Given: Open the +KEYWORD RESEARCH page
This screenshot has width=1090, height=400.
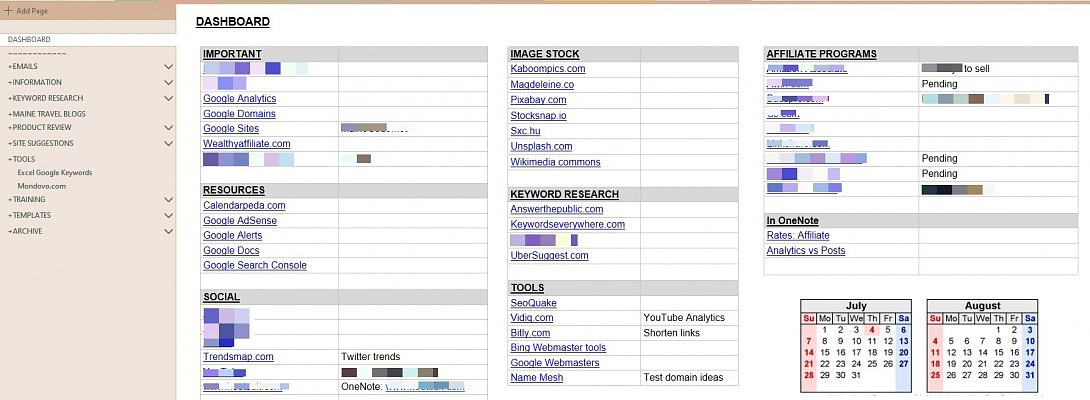Looking at the screenshot, I should 45,98.
